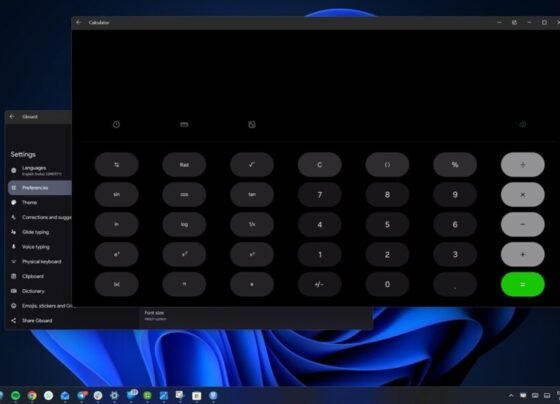Image resolution: width=560 pixels, height=404 pixels.
Task: Click the minus − operator button
Action: coord(522,225)
